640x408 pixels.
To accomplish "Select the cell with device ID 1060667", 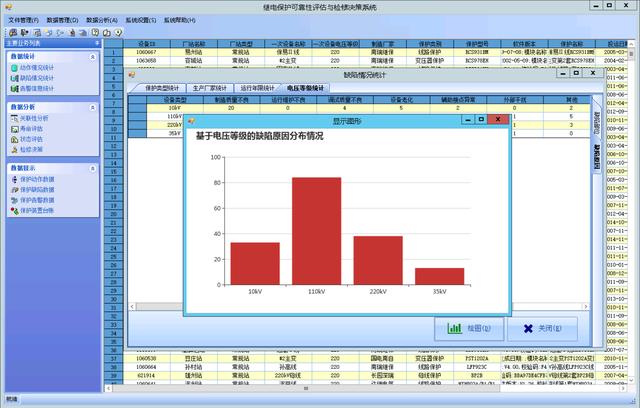I will (147, 52).
